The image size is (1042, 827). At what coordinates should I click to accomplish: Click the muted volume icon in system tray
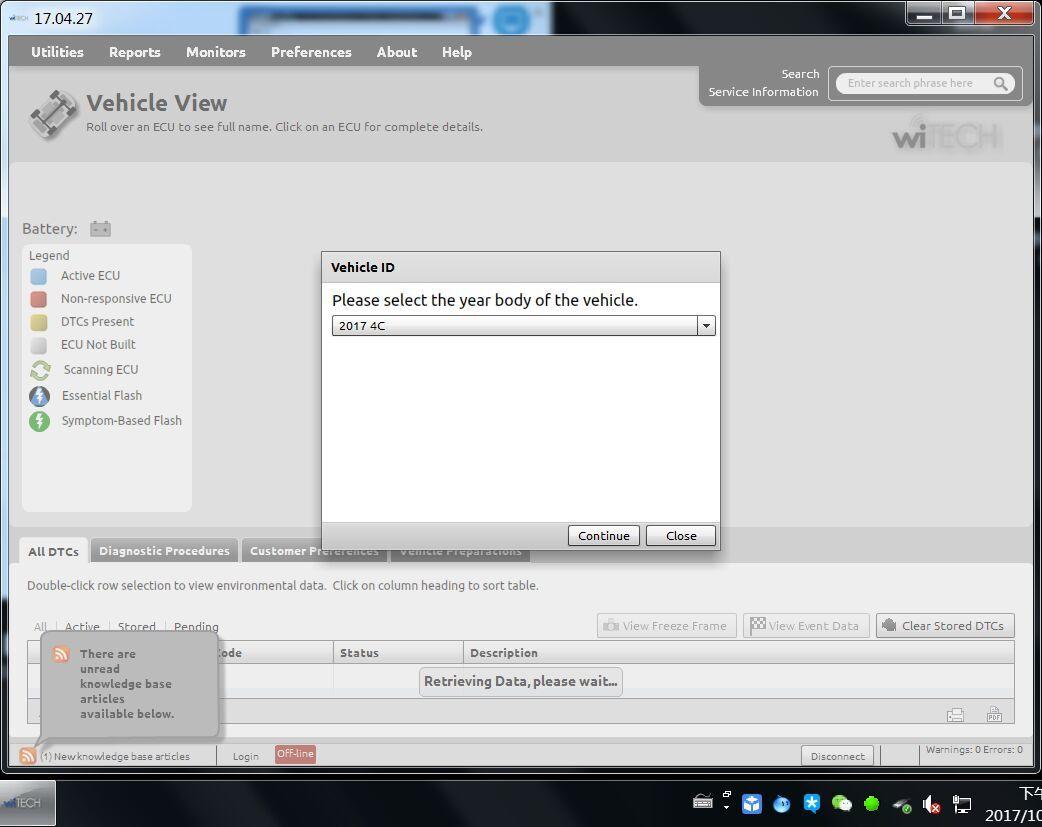tap(931, 804)
